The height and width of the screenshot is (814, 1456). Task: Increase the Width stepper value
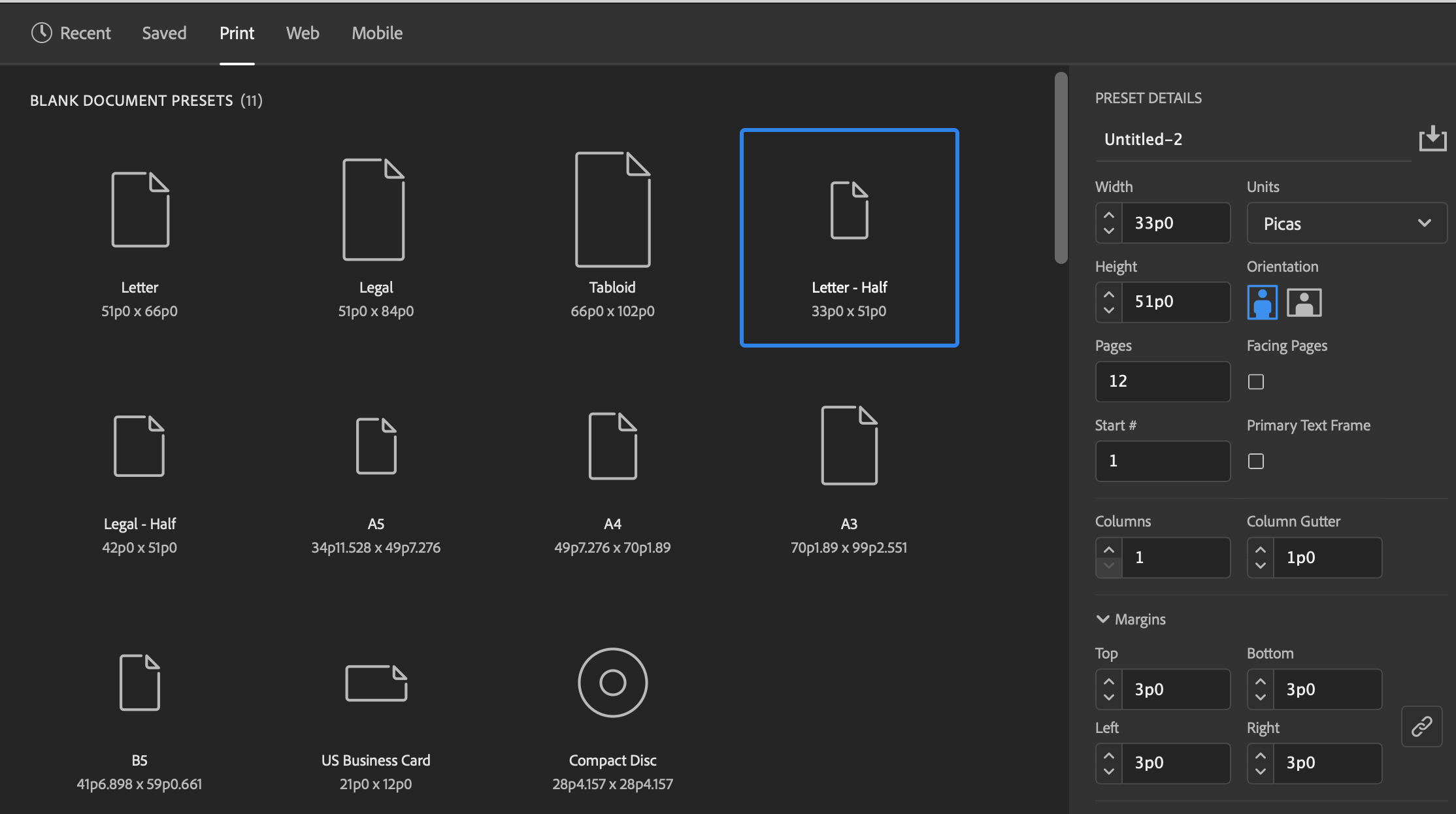point(1108,215)
